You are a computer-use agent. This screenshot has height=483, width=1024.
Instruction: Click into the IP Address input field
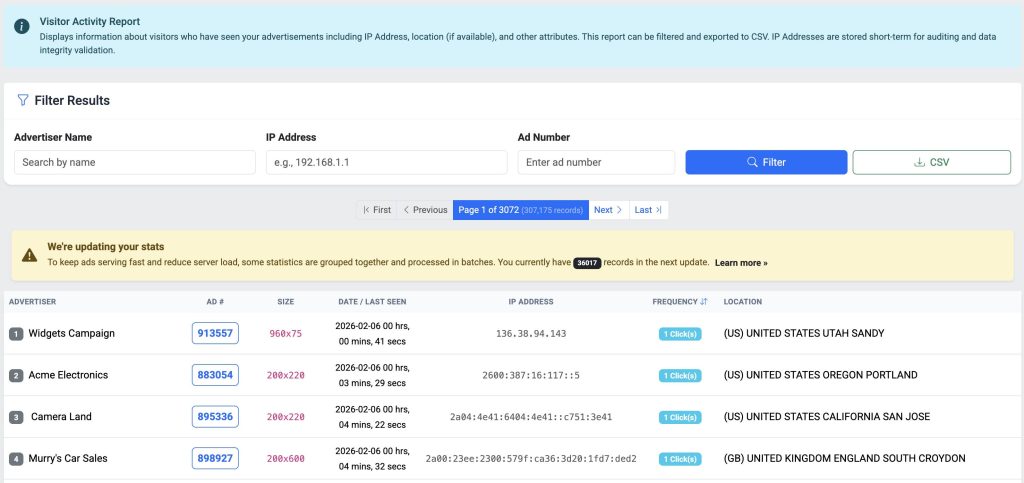coord(386,162)
